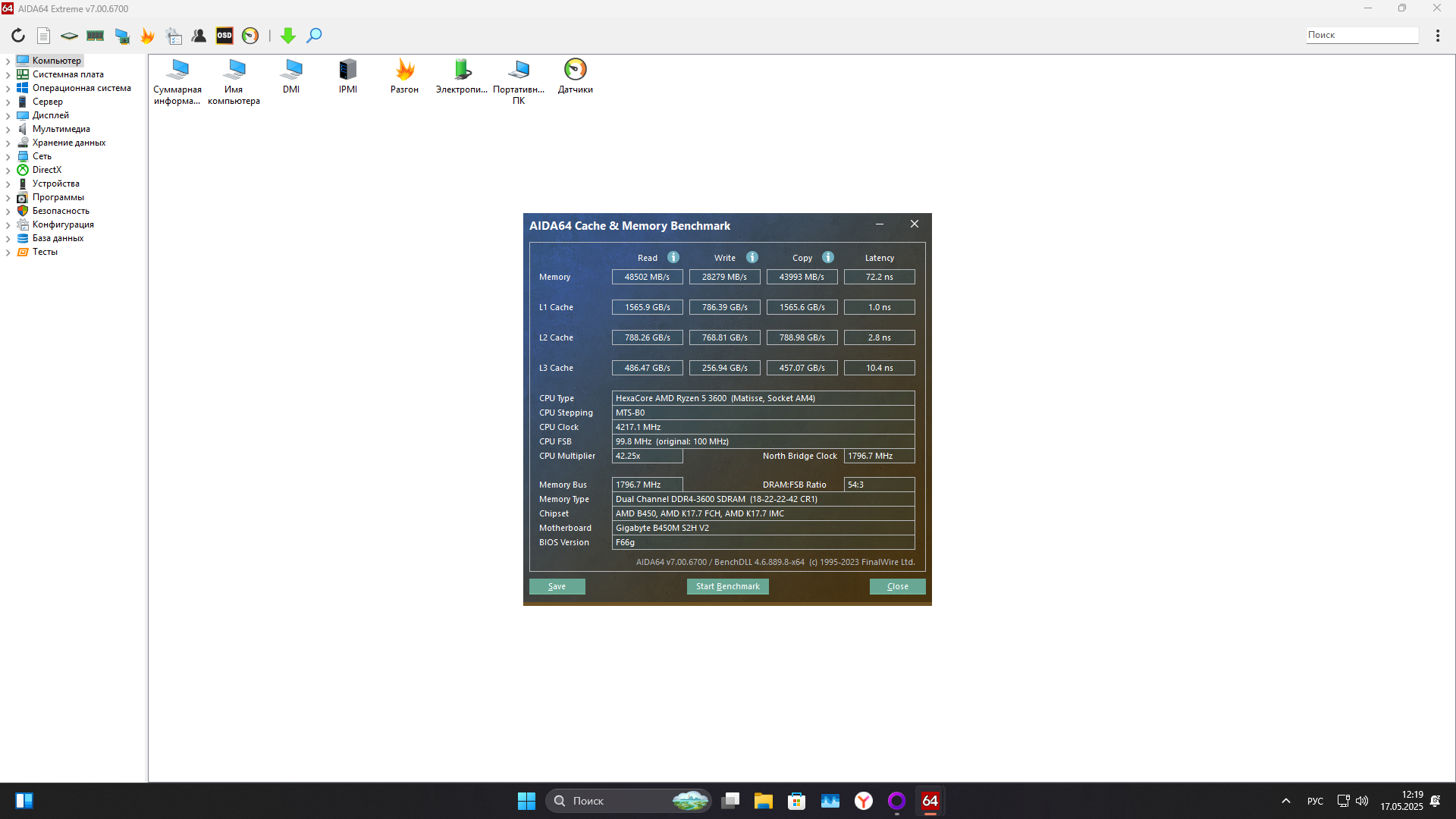The width and height of the screenshot is (1456, 819).
Task: Select Хранение данных in the tree
Action: click(x=68, y=143)
